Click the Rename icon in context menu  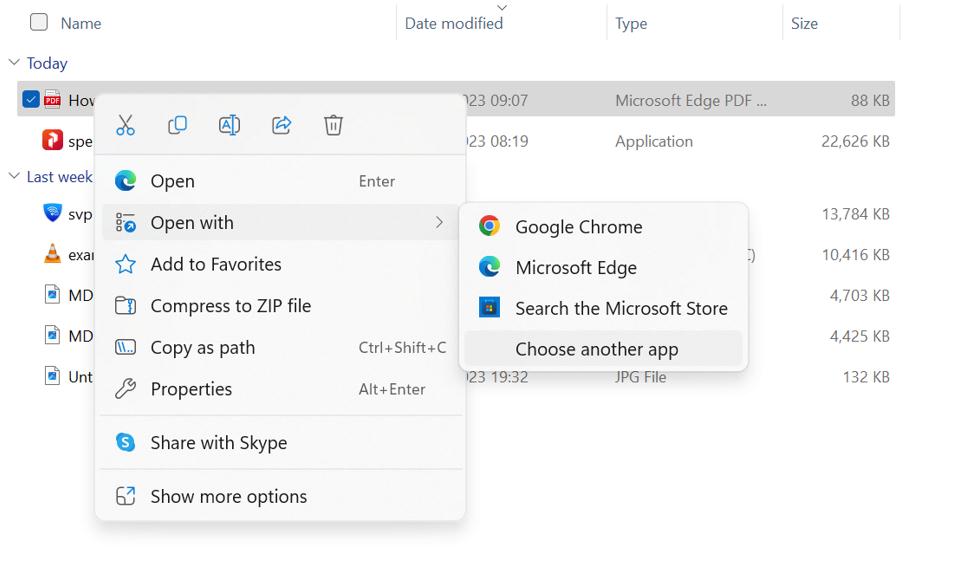229,125
